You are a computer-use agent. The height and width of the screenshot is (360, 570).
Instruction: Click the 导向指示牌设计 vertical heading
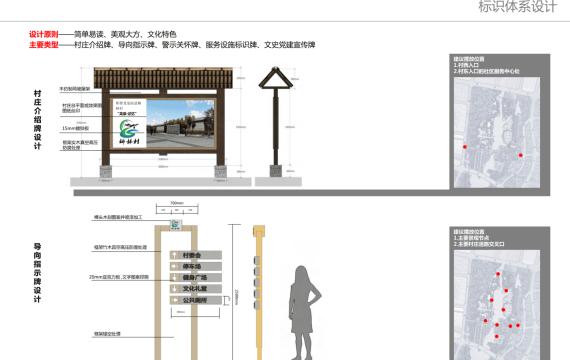coord(37,273)
